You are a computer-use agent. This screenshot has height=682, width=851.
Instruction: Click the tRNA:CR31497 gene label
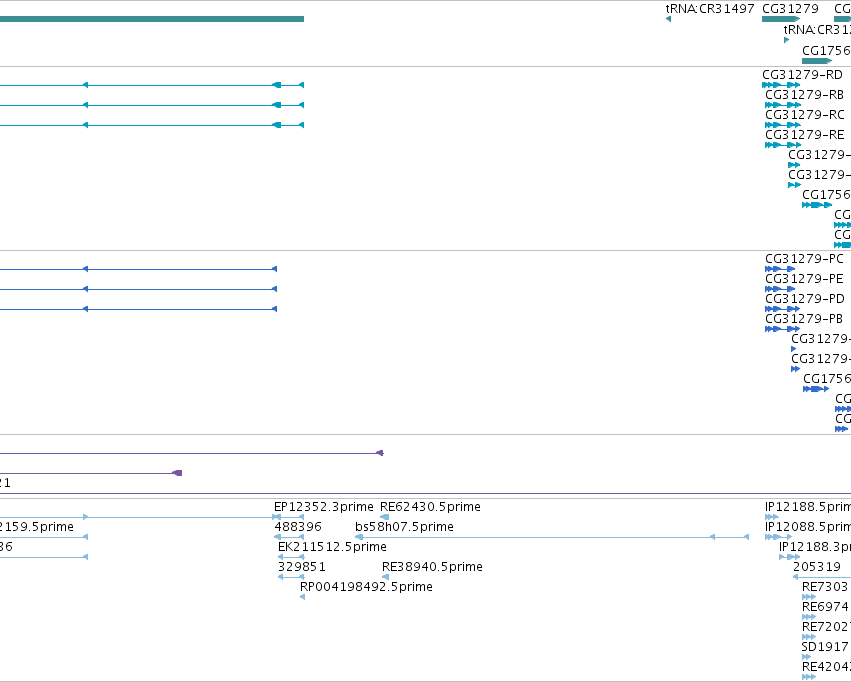[710, 9]
